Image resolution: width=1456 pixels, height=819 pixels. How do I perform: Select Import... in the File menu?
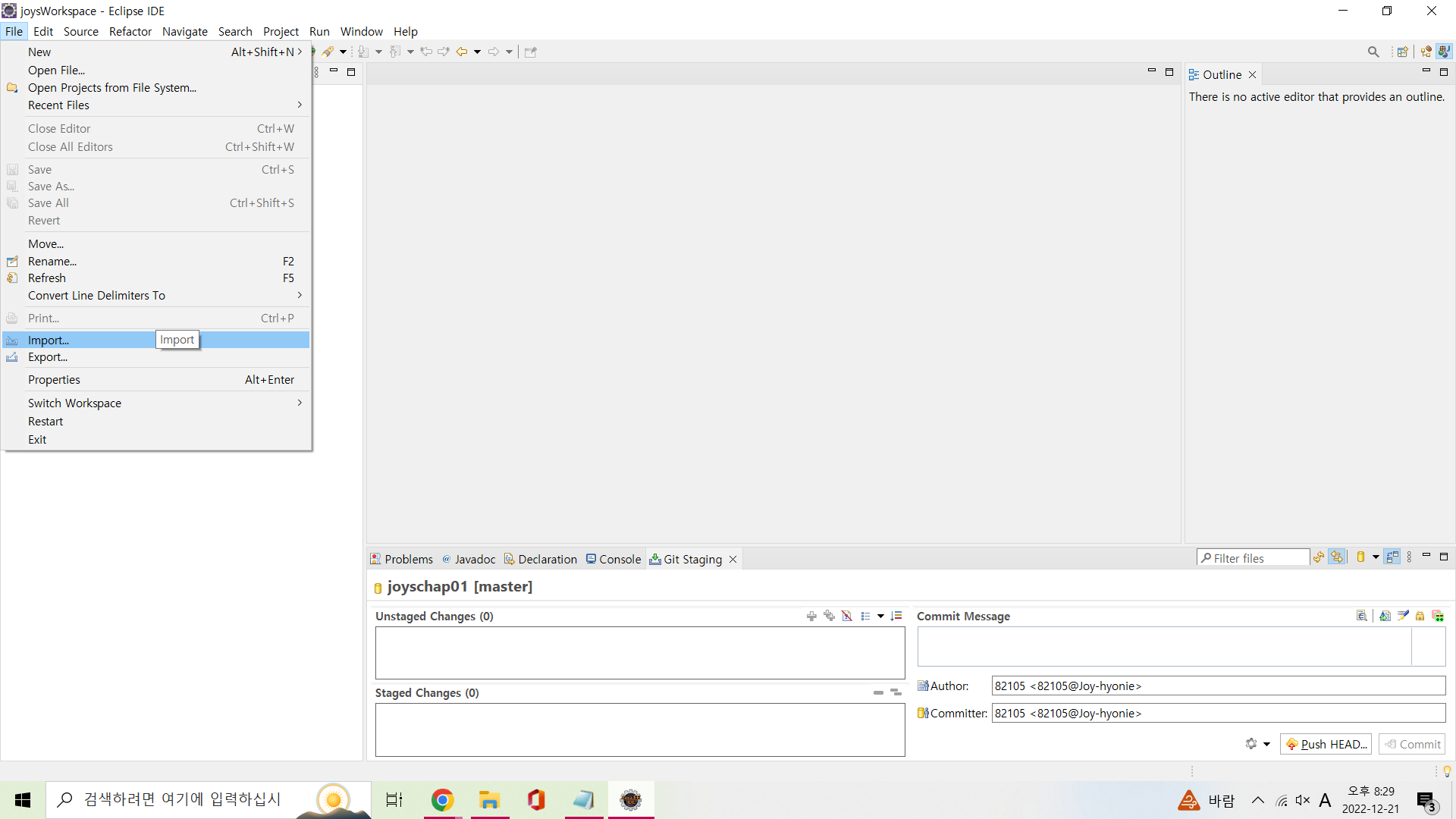click(x=156, y=340)
